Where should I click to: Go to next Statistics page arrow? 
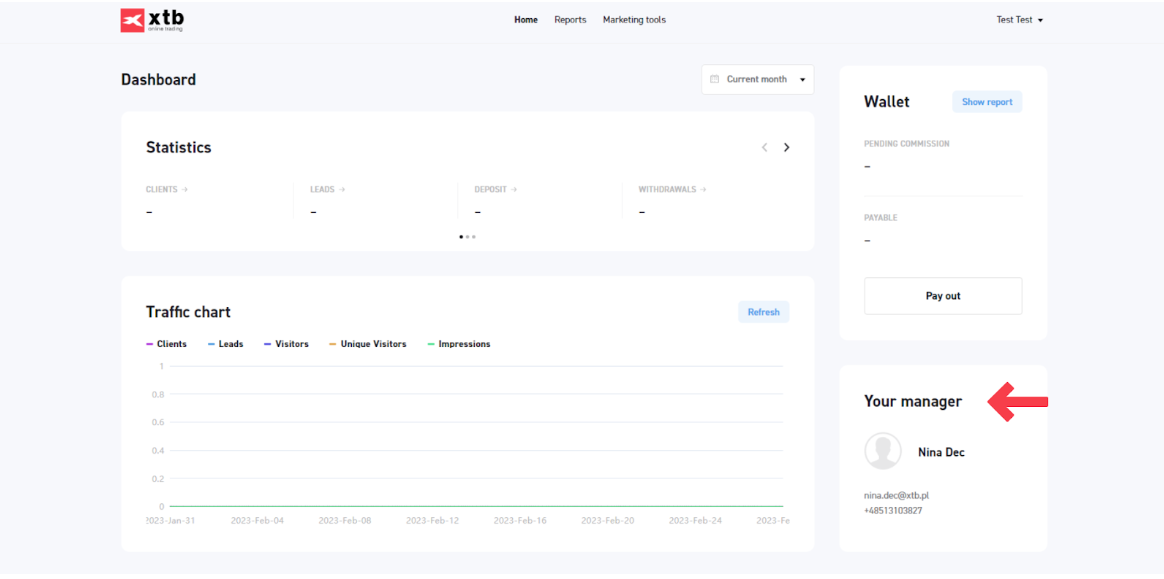(787, 147)
